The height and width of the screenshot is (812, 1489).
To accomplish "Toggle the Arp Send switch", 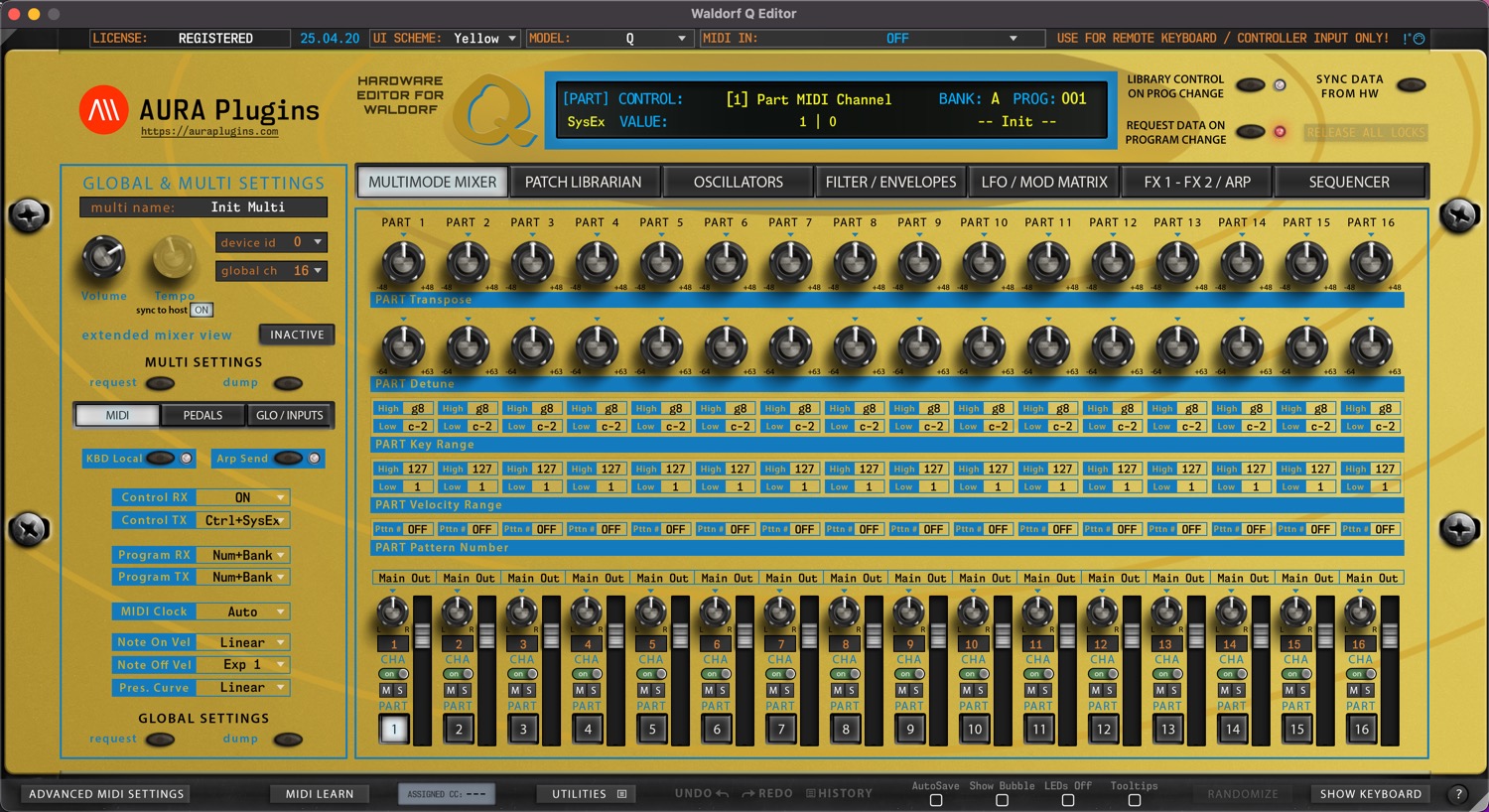I will (289, 459).
